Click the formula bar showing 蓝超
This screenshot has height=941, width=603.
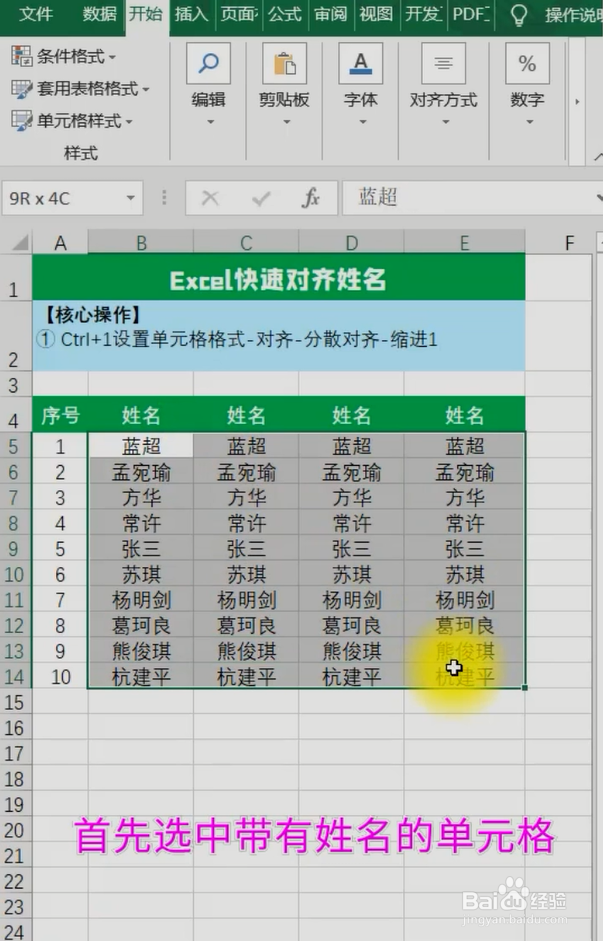pos(472,197)
